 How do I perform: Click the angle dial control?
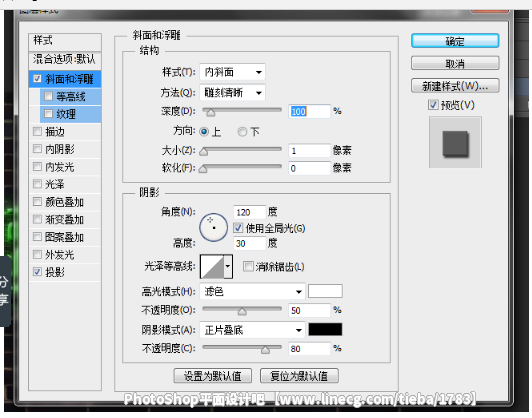pyautogui.click(x=213, y=227)
